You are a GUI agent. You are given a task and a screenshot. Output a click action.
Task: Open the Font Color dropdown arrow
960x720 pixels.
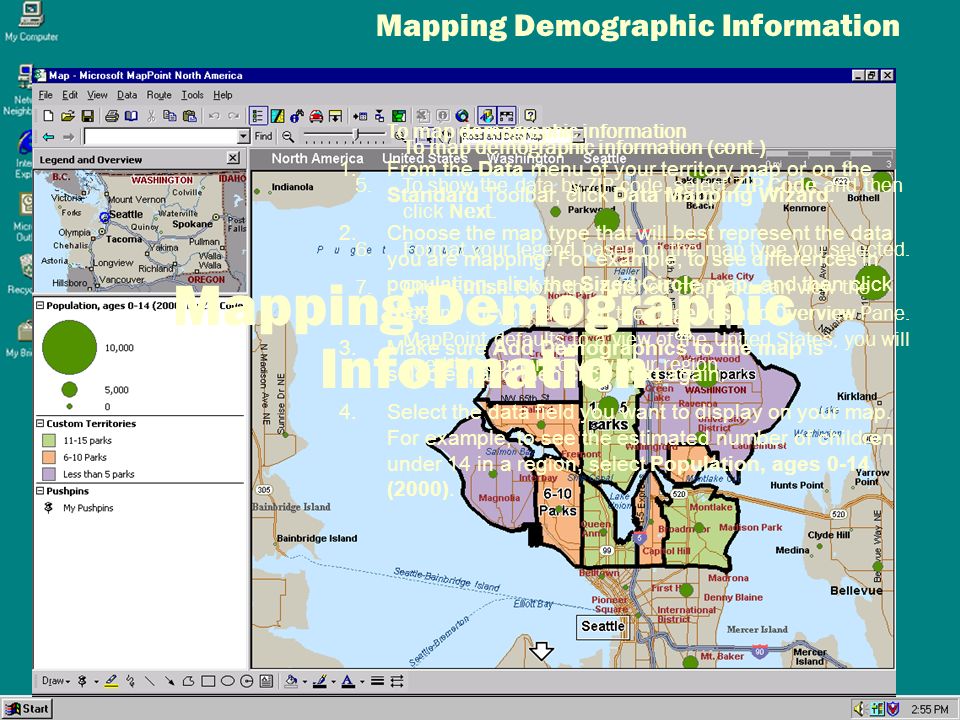point(362,681)
